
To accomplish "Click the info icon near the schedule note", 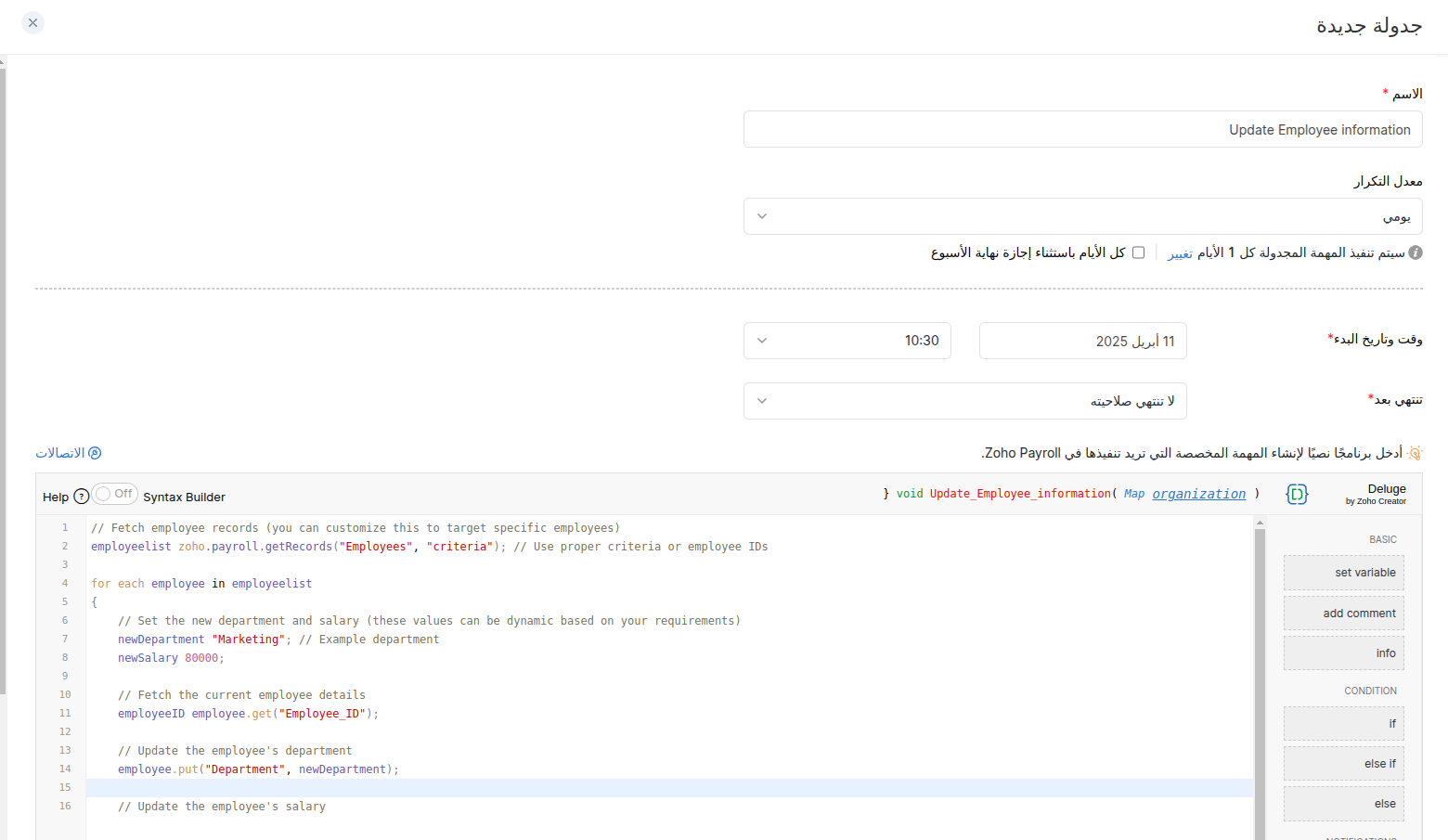I will pyautogui.click(x=1415, y=252).
